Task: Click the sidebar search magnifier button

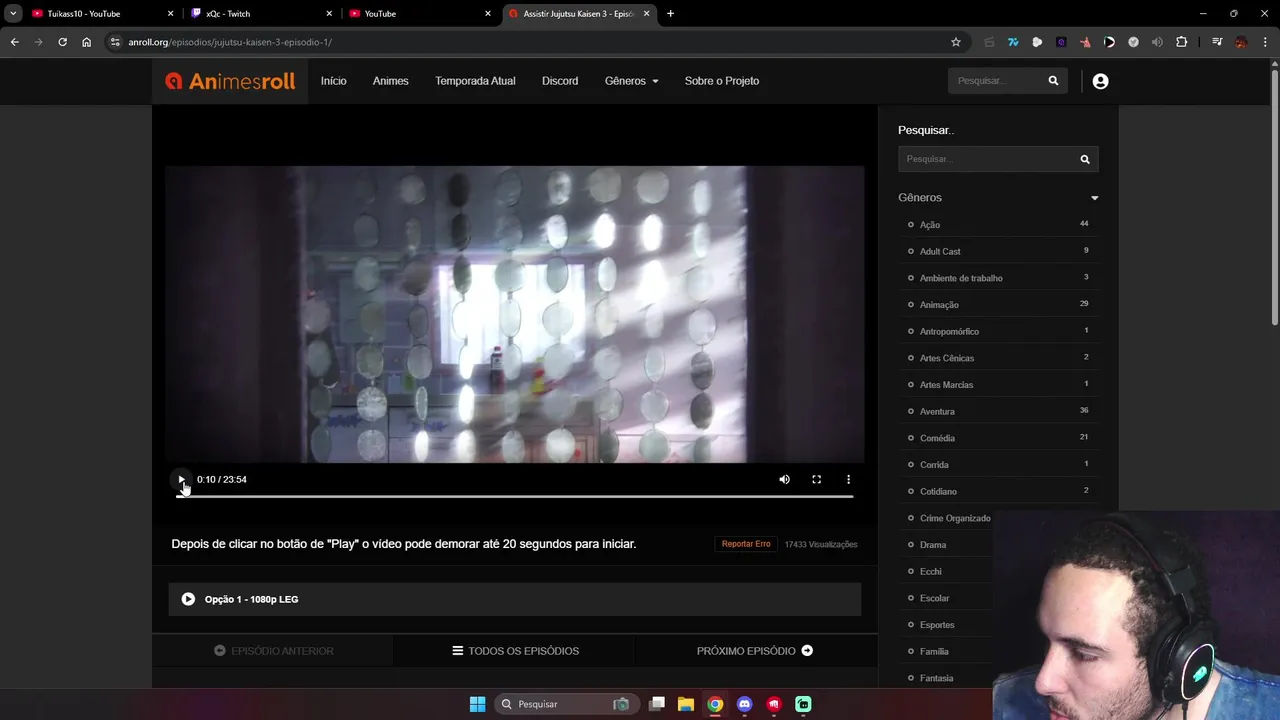Action: point(1085,159)
